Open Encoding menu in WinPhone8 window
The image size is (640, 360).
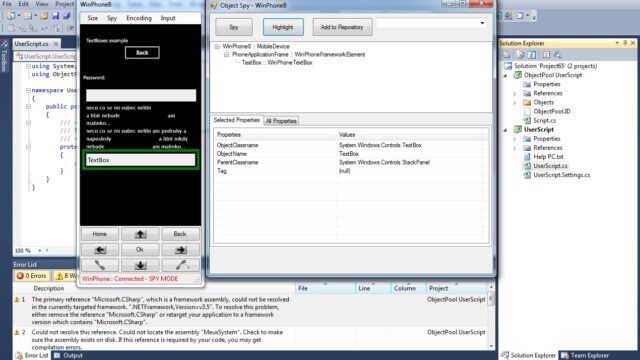pyautogui.click(x=139, y=18)
